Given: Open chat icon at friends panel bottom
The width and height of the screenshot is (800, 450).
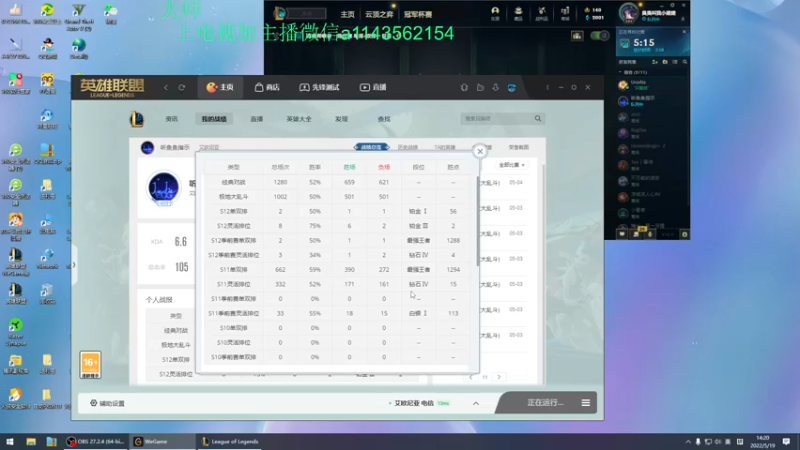Looking at the screenshot, I should coord(622,234).
